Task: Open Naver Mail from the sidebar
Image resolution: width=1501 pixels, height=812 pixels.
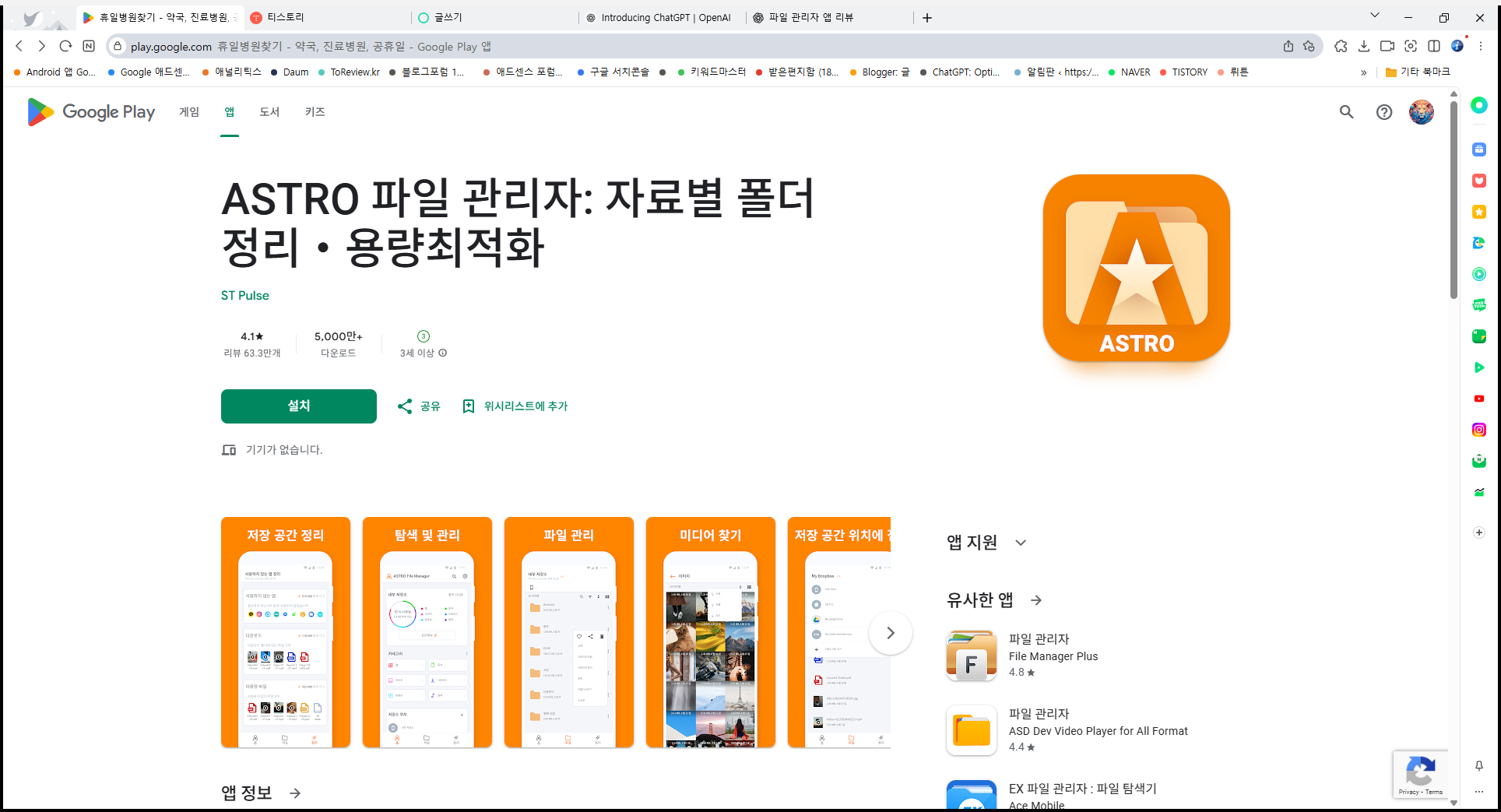Action: [1479, 461]
